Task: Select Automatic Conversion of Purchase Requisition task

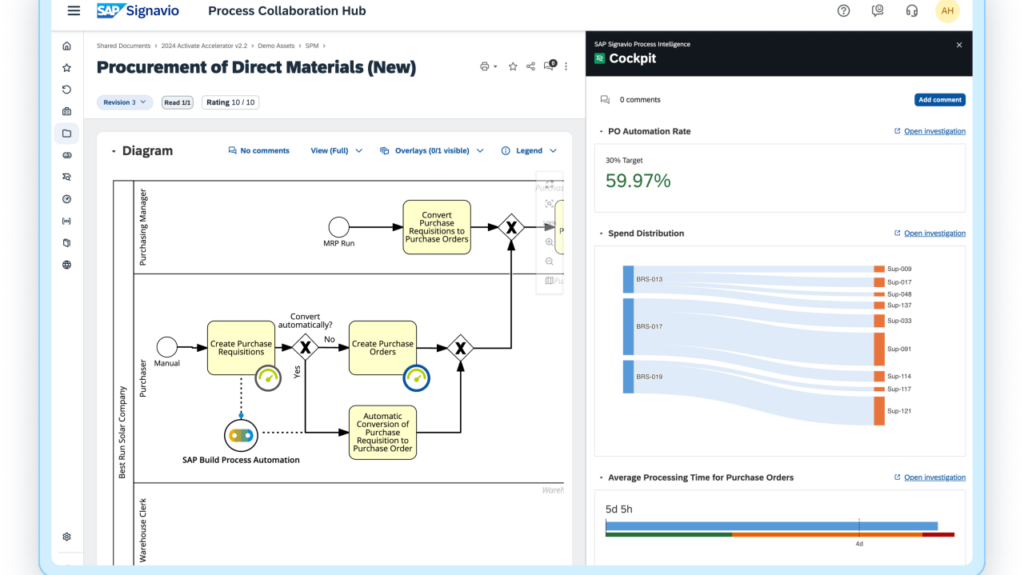Action: (383, 433)
